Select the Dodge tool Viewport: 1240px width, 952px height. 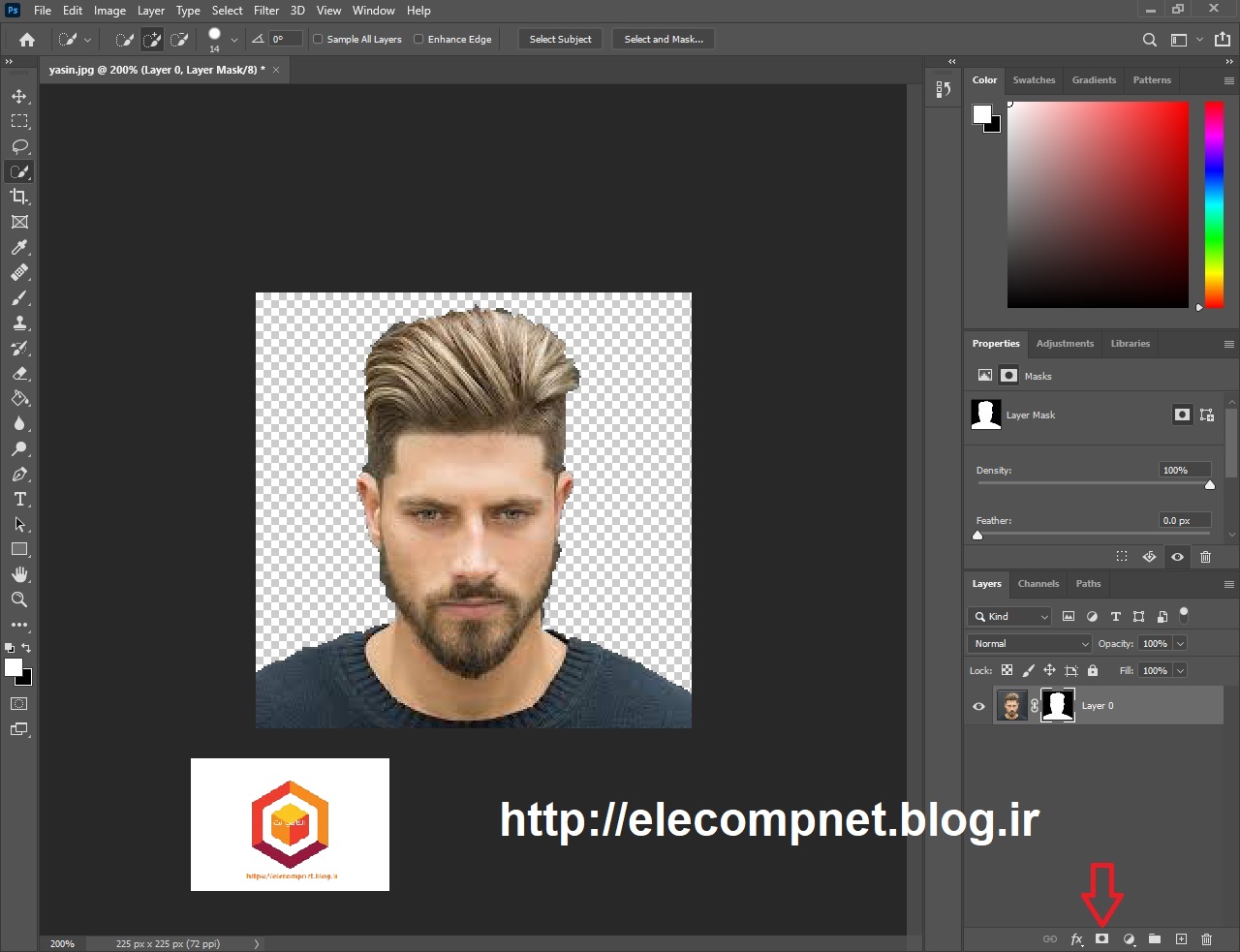coord(19,448)
